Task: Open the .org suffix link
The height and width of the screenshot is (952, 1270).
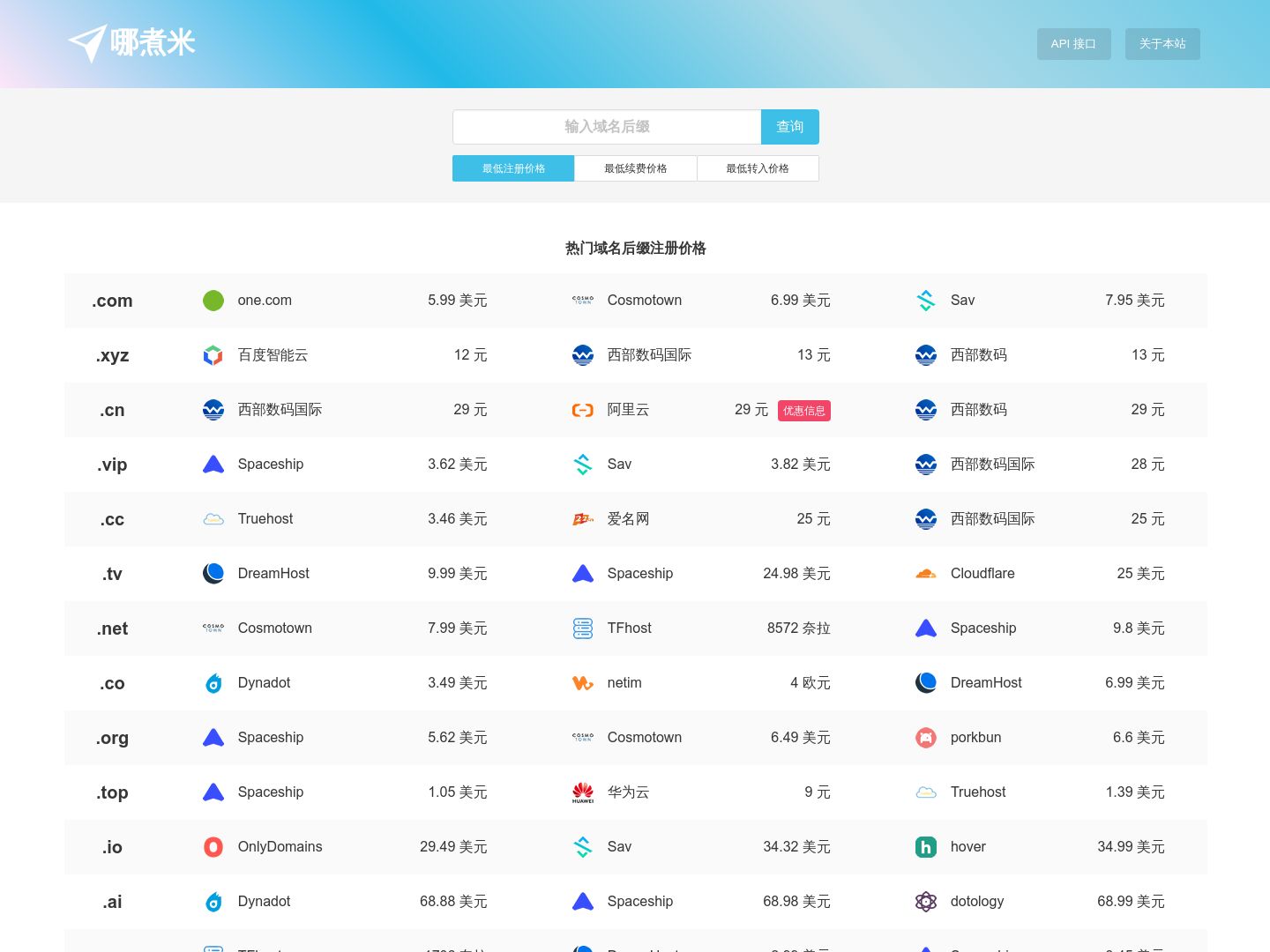Action: coord(112,738)
